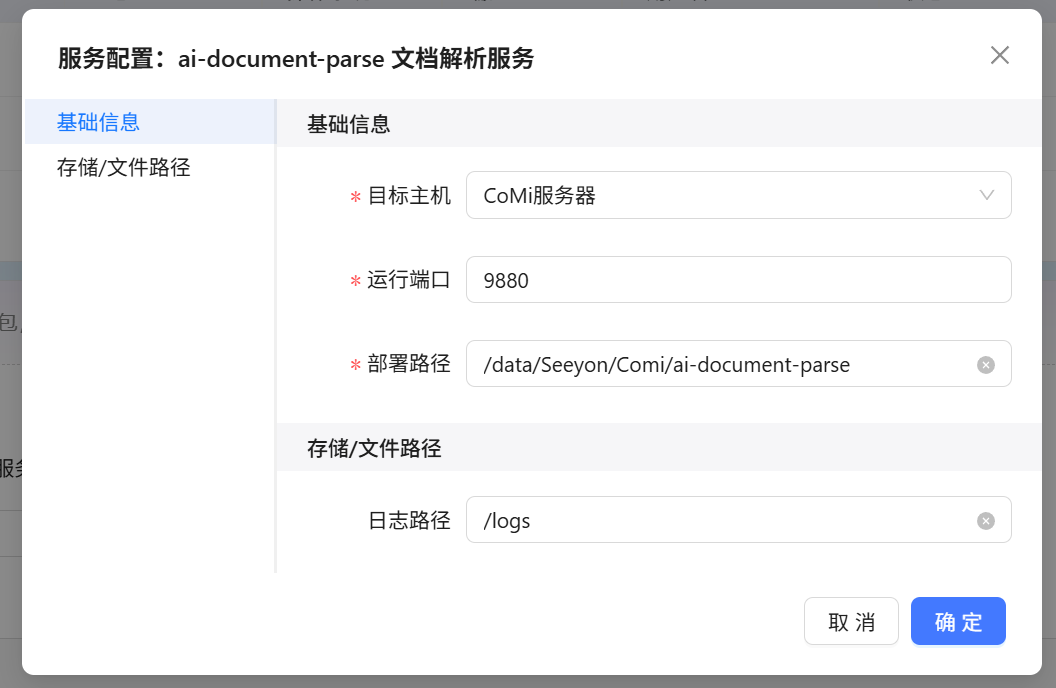Screen dimensions: 1056x688
Task: Click the 部署路径 field label
Action: coord(409,365)
